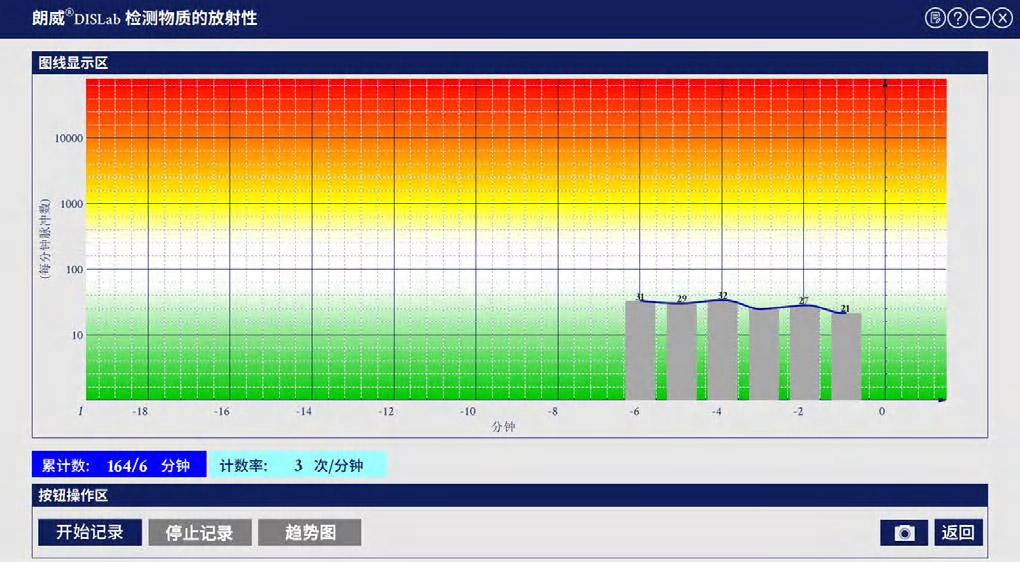Minimize the DISLab window
Image resolution: width=1020 pixels, height=562 pixels.
pos(980,18)
